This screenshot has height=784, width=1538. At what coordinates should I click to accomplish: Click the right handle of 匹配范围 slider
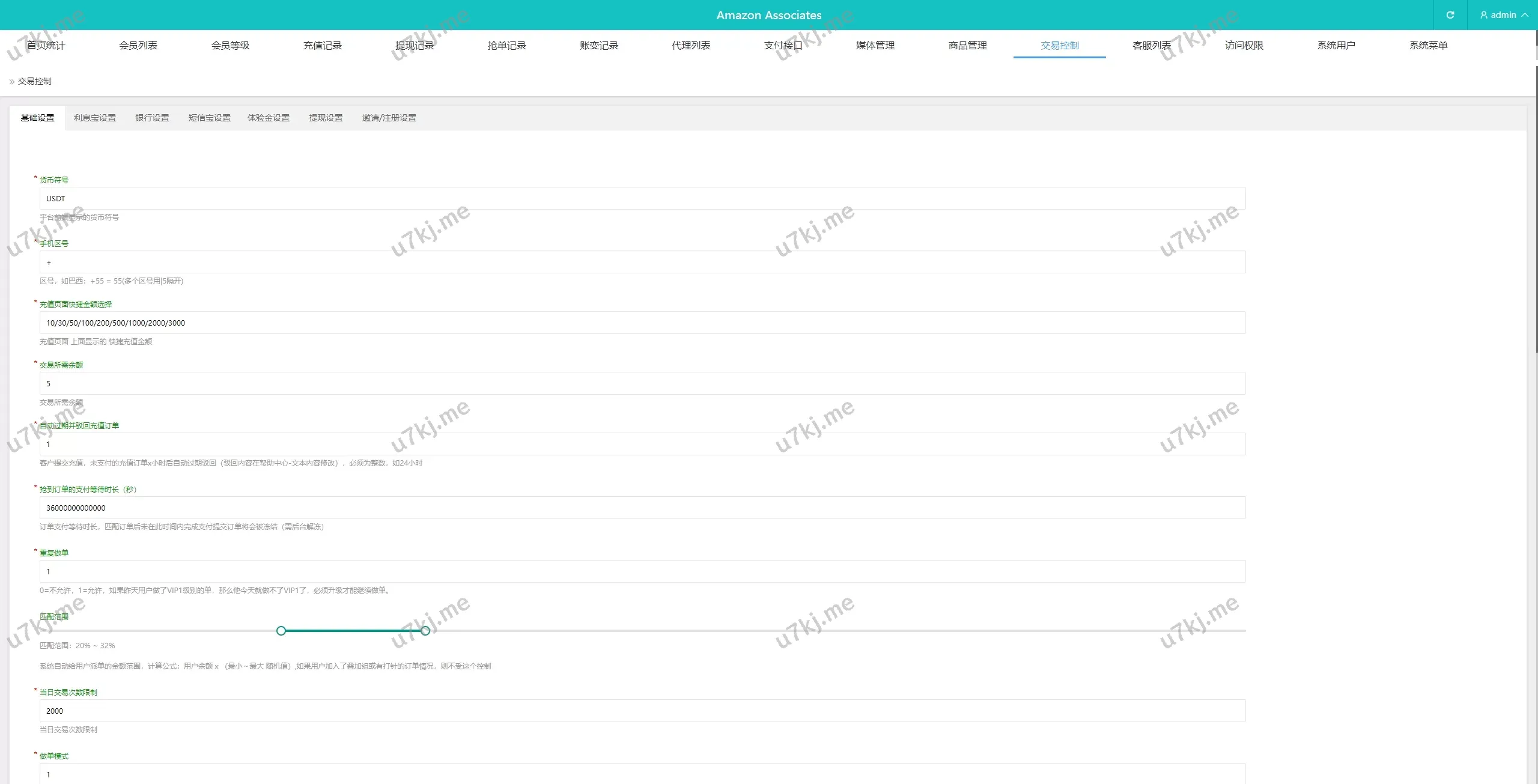pos(425,631)
